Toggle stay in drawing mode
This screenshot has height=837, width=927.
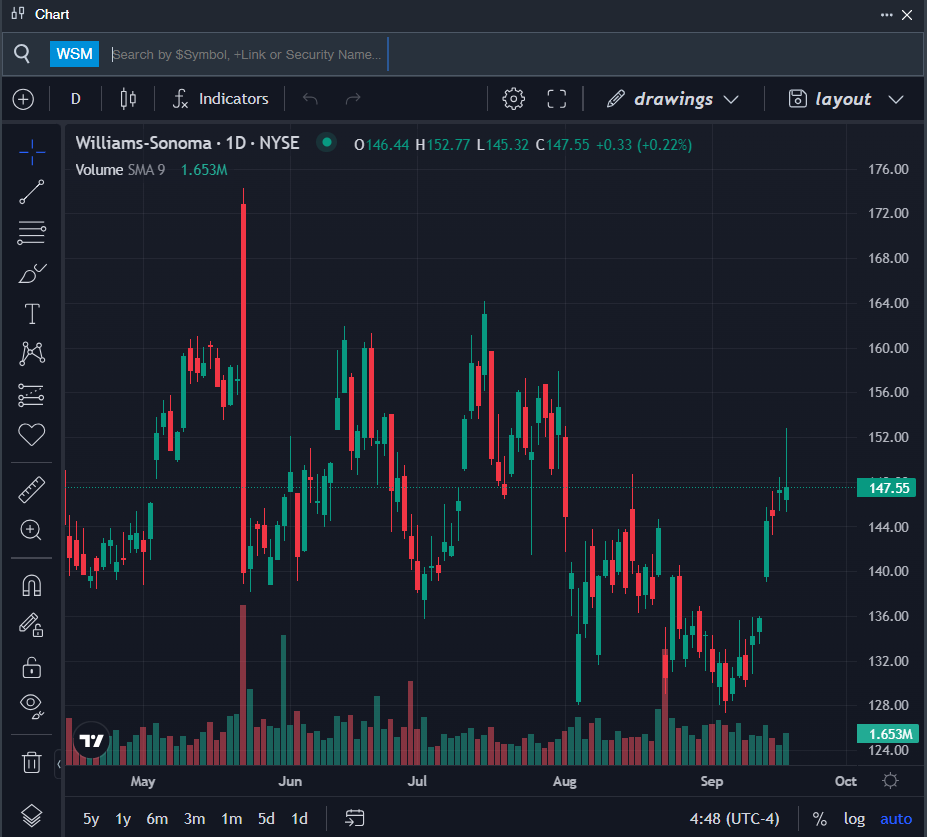pos(32,625)
